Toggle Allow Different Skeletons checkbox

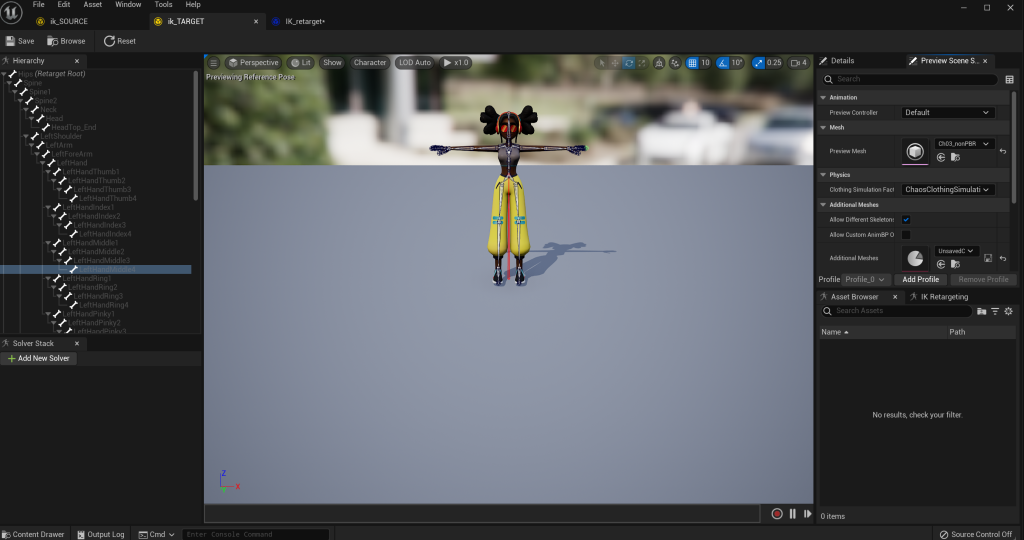[x=906, y=220]
